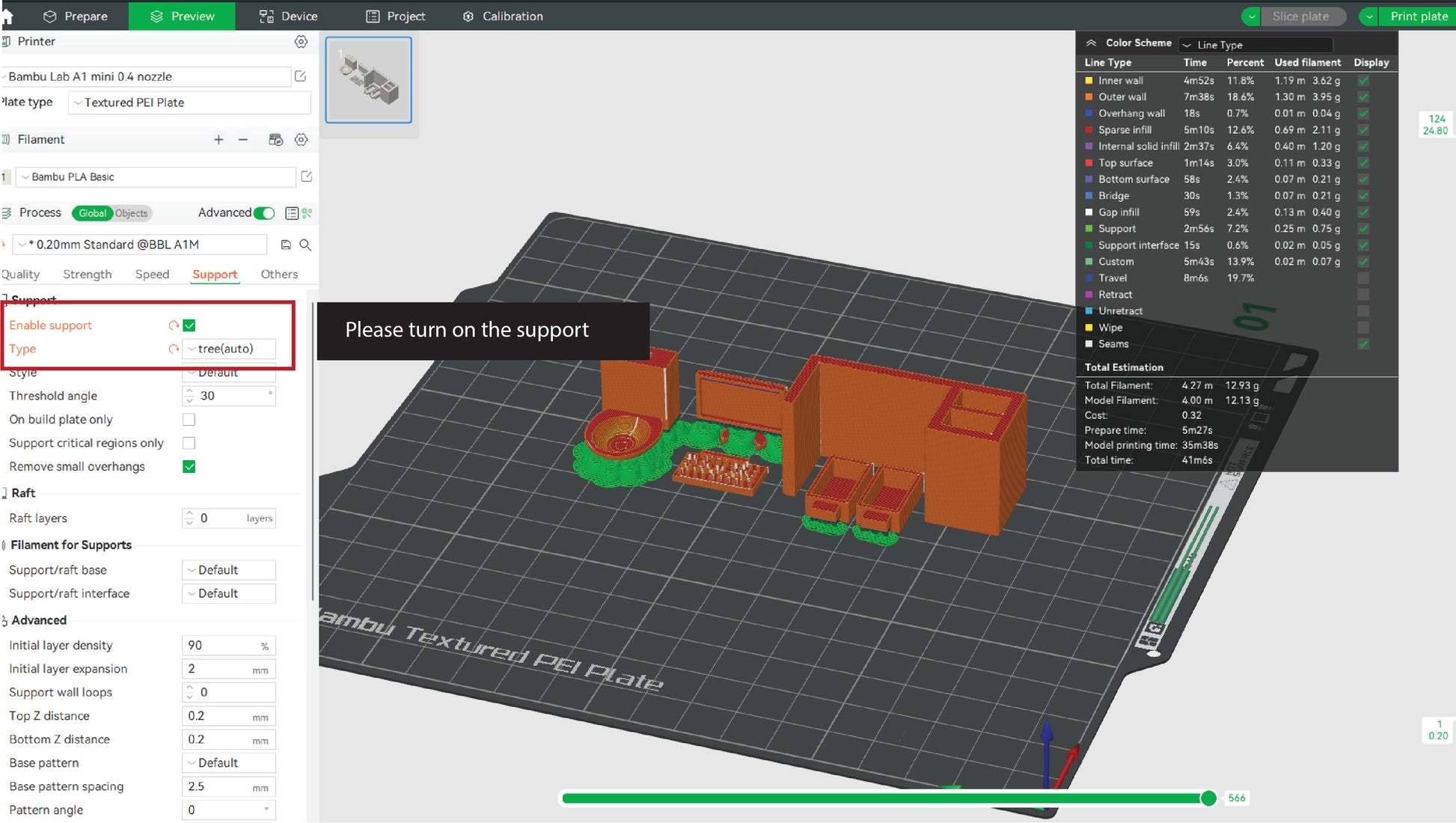Open the Textured PEI Plate type dropdown
This screenshot has width=1456, height=823.
[189, 103]
